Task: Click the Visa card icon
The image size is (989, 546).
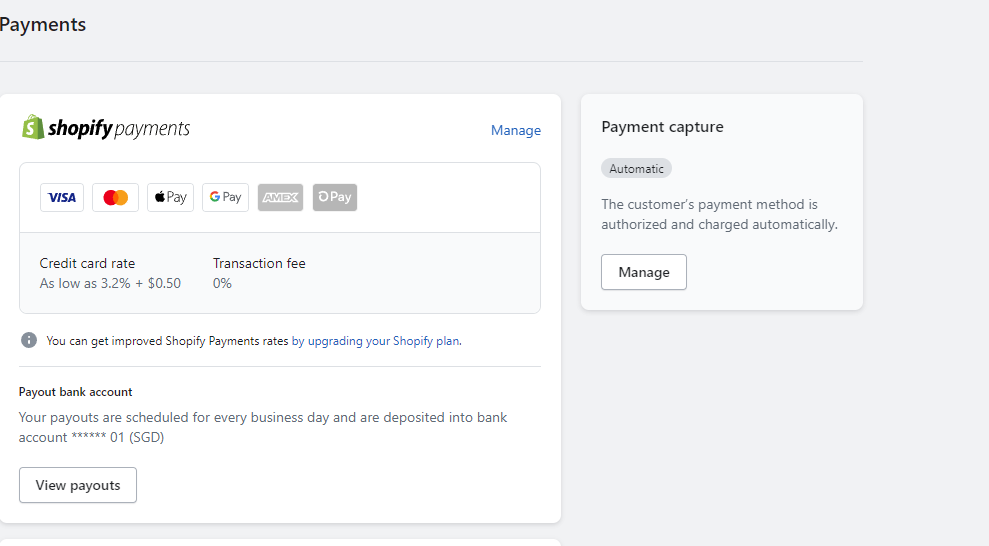Action: pyautogui.click(x=62, y=198)
